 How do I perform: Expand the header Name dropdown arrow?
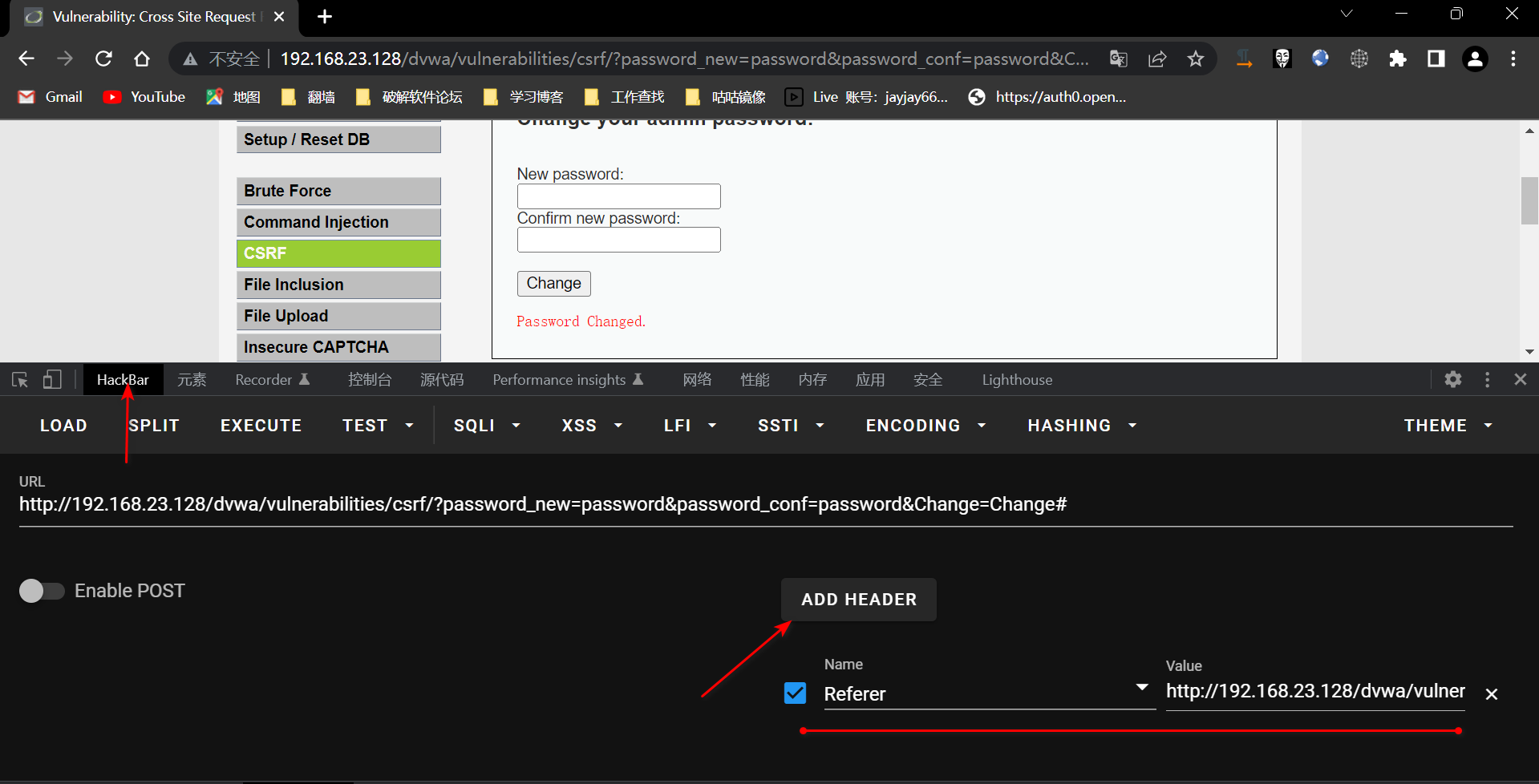coord(1142,688)
